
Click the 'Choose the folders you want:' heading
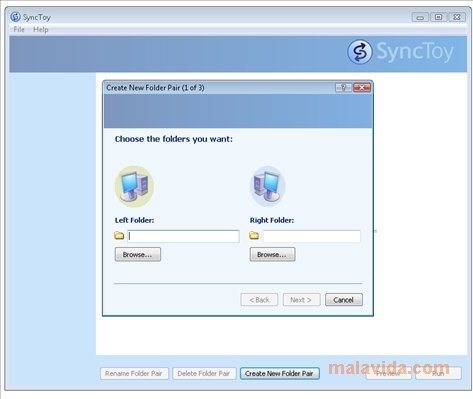pyautogui.click(x=174, y=139)
